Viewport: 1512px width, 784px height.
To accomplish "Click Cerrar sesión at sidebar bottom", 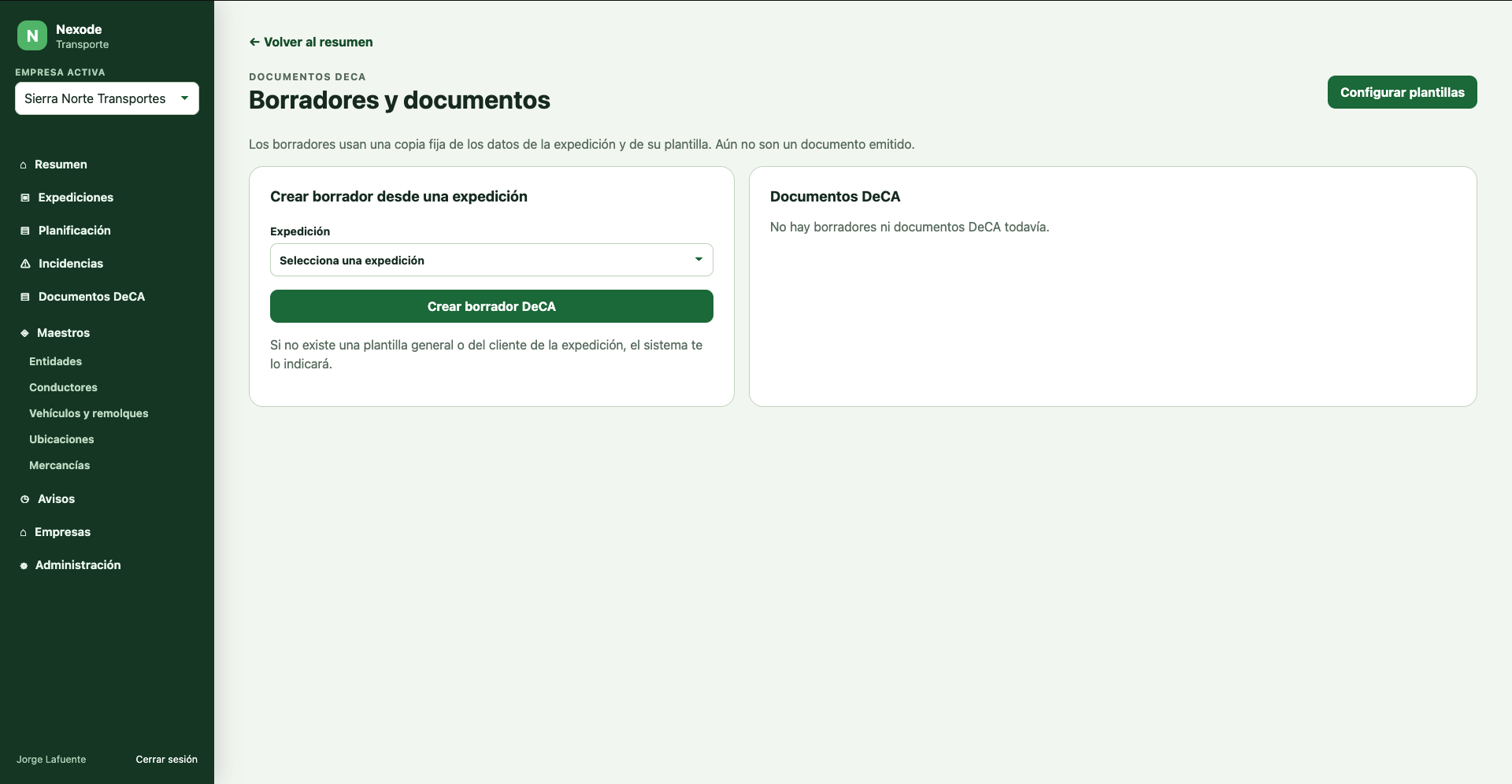I will point(166,760).
